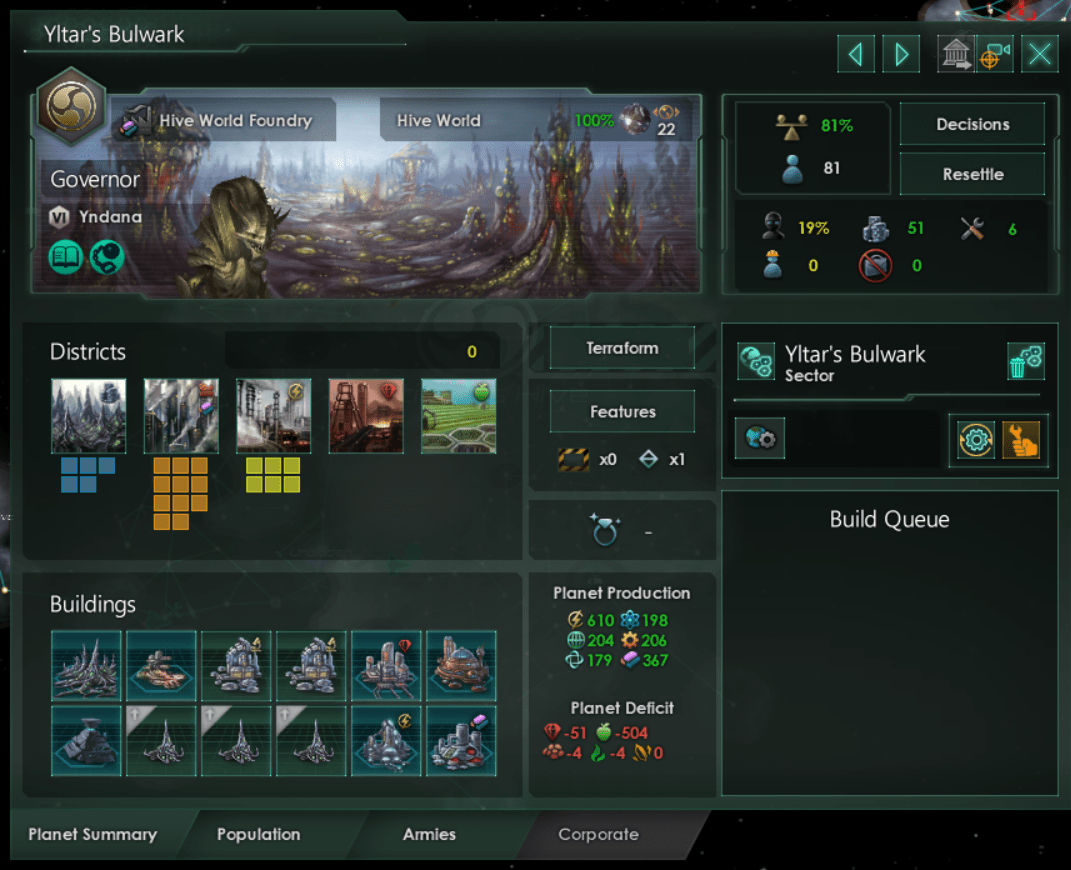Click the delete sector trash icon
This screenshot has width=1071, height=870.
[x=1026, y=361]
